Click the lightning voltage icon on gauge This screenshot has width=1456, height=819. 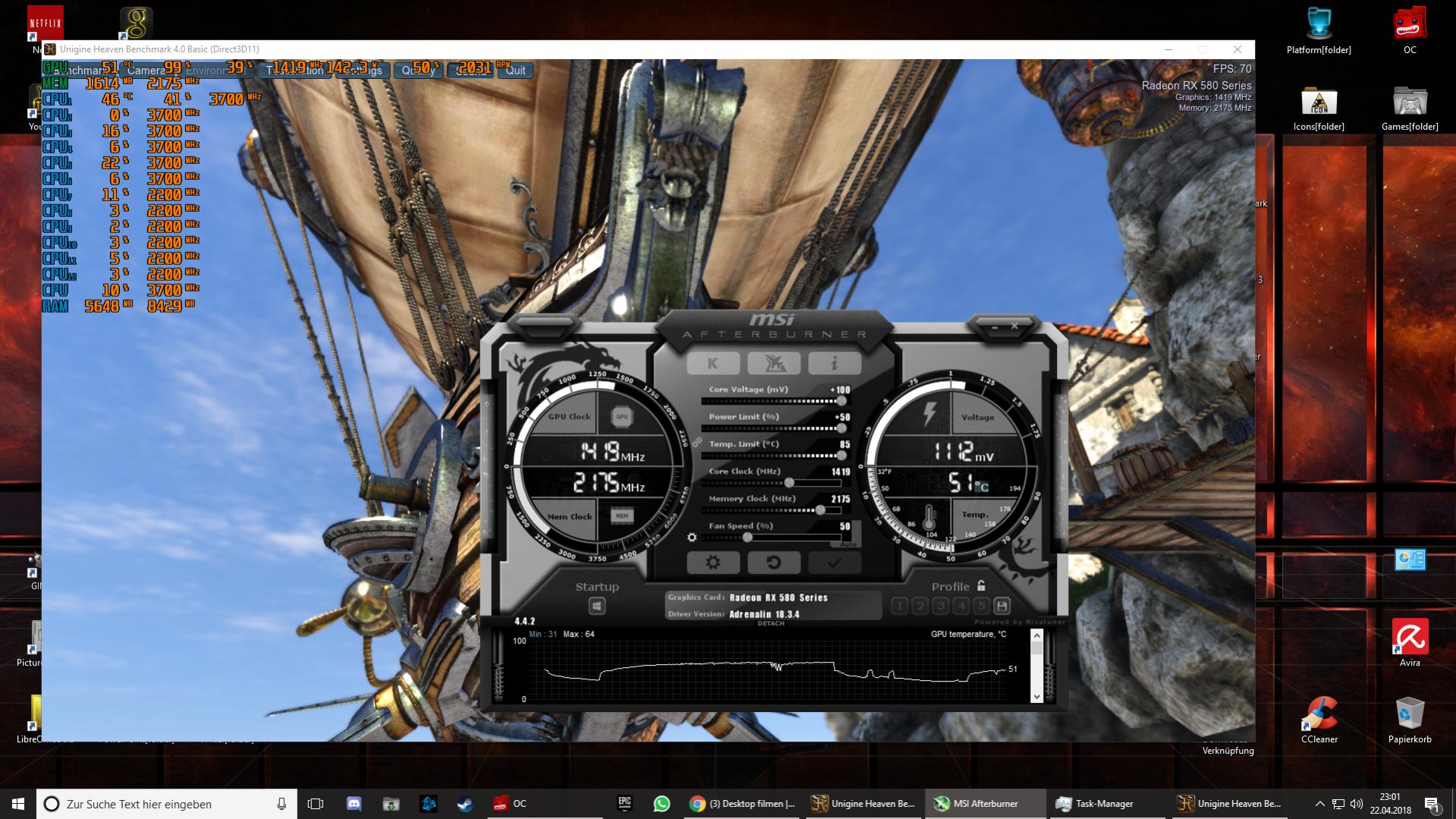coord(929,415)
